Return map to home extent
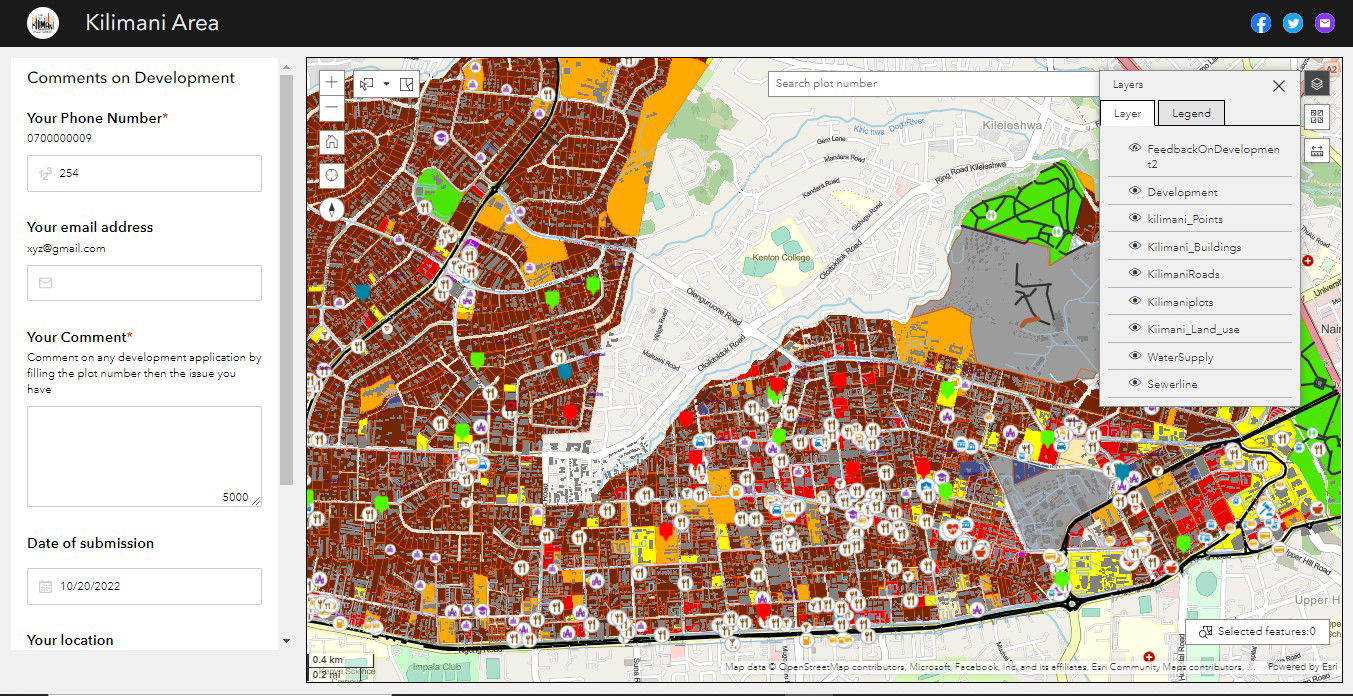Image resolution: width=1353 pixels, height=696 pixels. [x=332, y=142]
